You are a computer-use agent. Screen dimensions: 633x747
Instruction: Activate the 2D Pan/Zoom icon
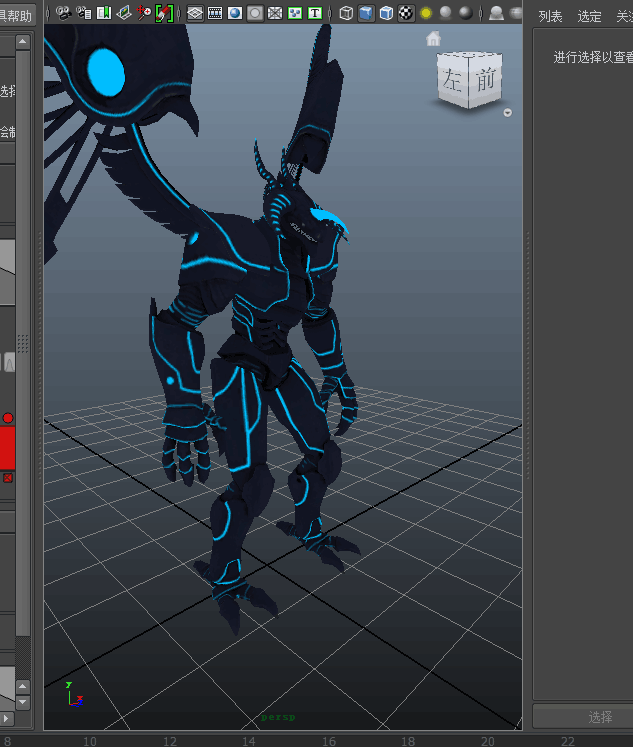click(x=143, y=13)
